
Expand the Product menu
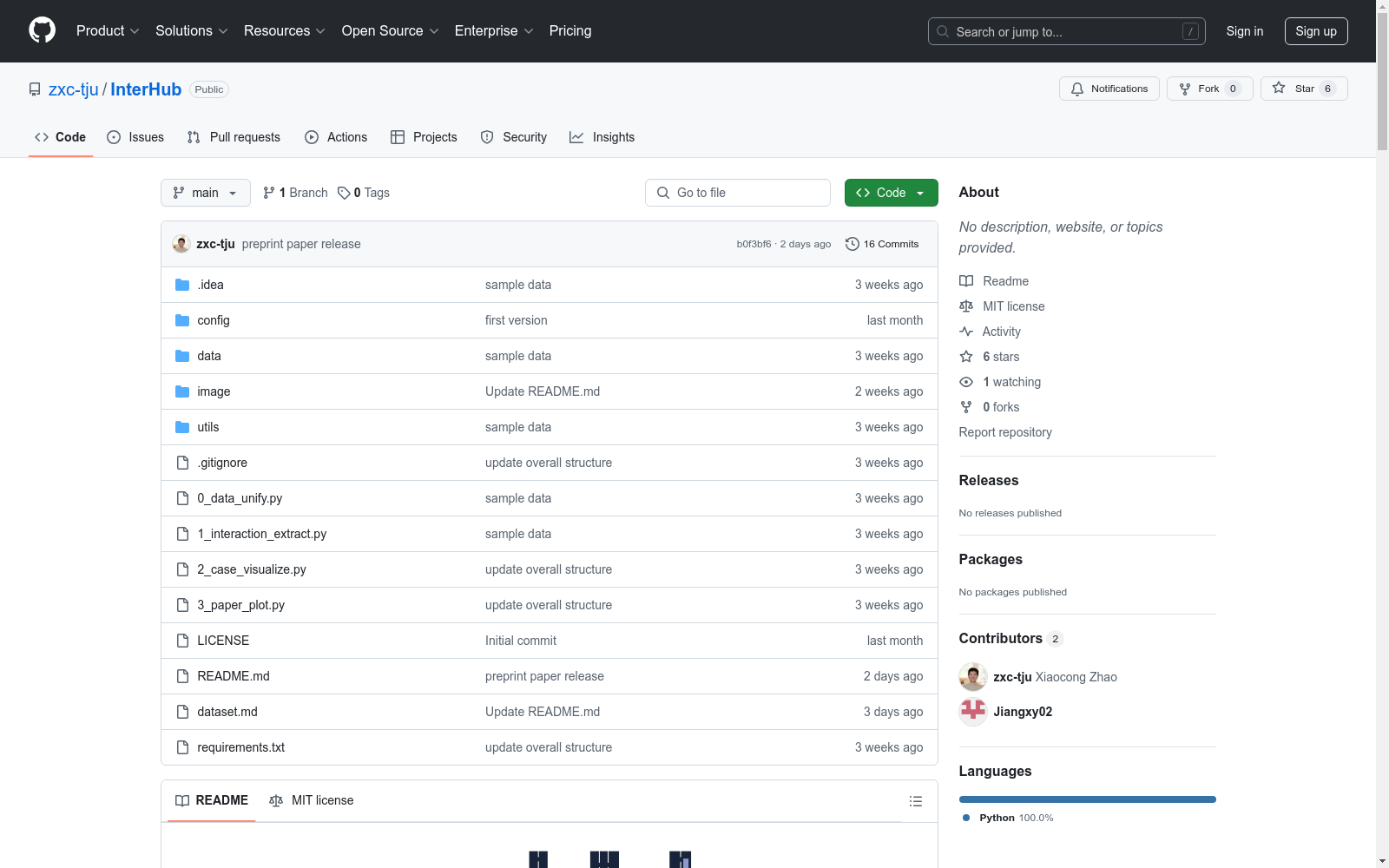point(108,30)
